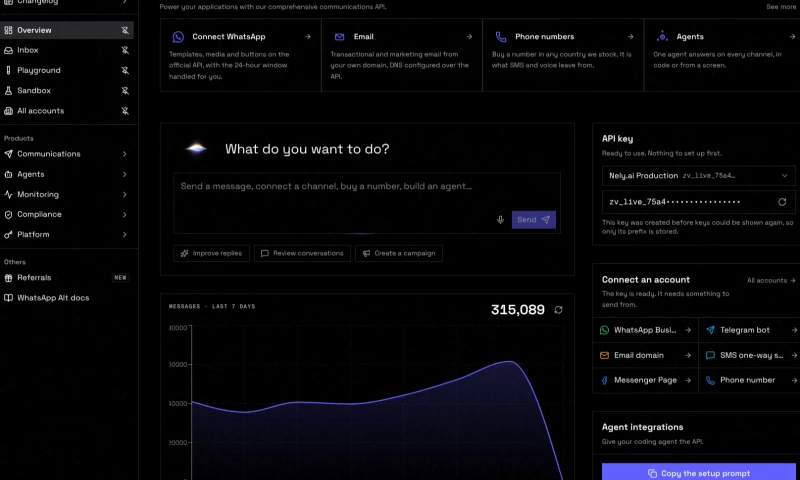Click the phone icon on Phone numbers card
Screen dimensions: 800x480
(501, 37)
